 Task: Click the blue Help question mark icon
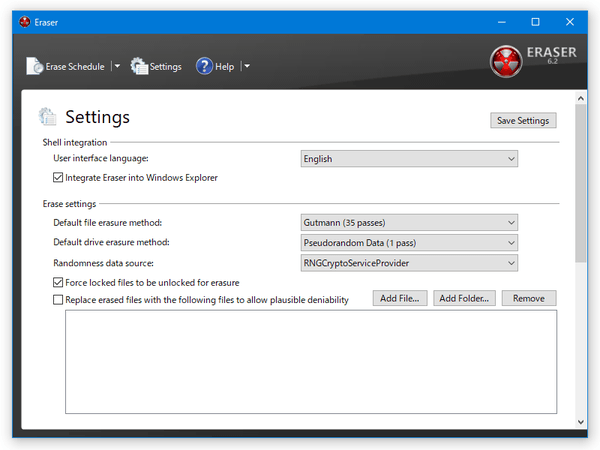click(x=204, y=67)
